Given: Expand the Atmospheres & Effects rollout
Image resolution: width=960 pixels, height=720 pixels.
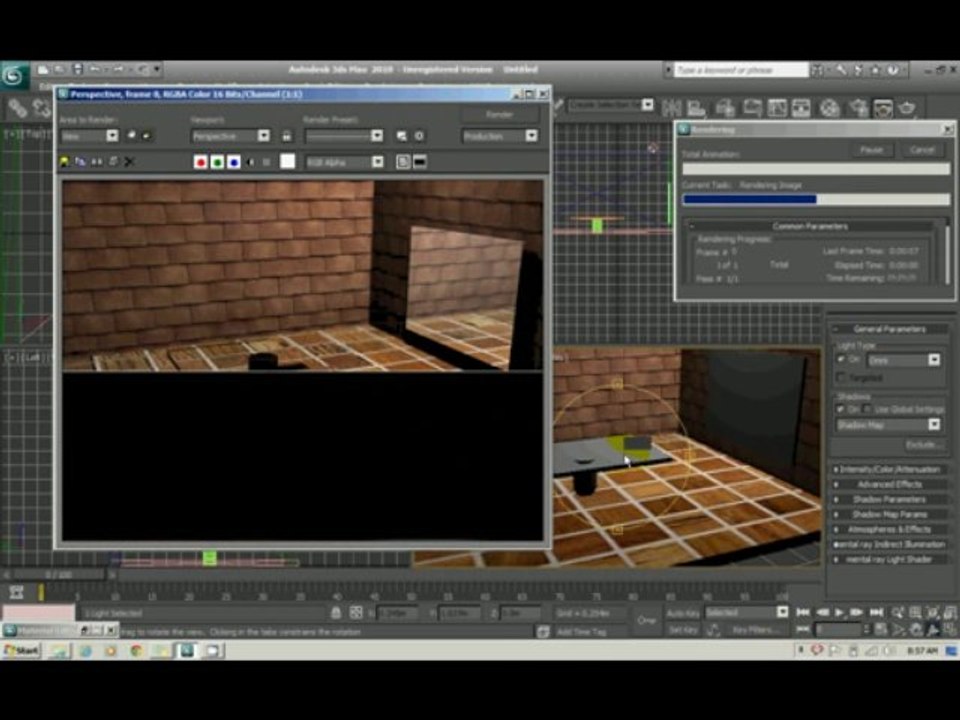Looking at the screenshot, I should tap(889, 530).
